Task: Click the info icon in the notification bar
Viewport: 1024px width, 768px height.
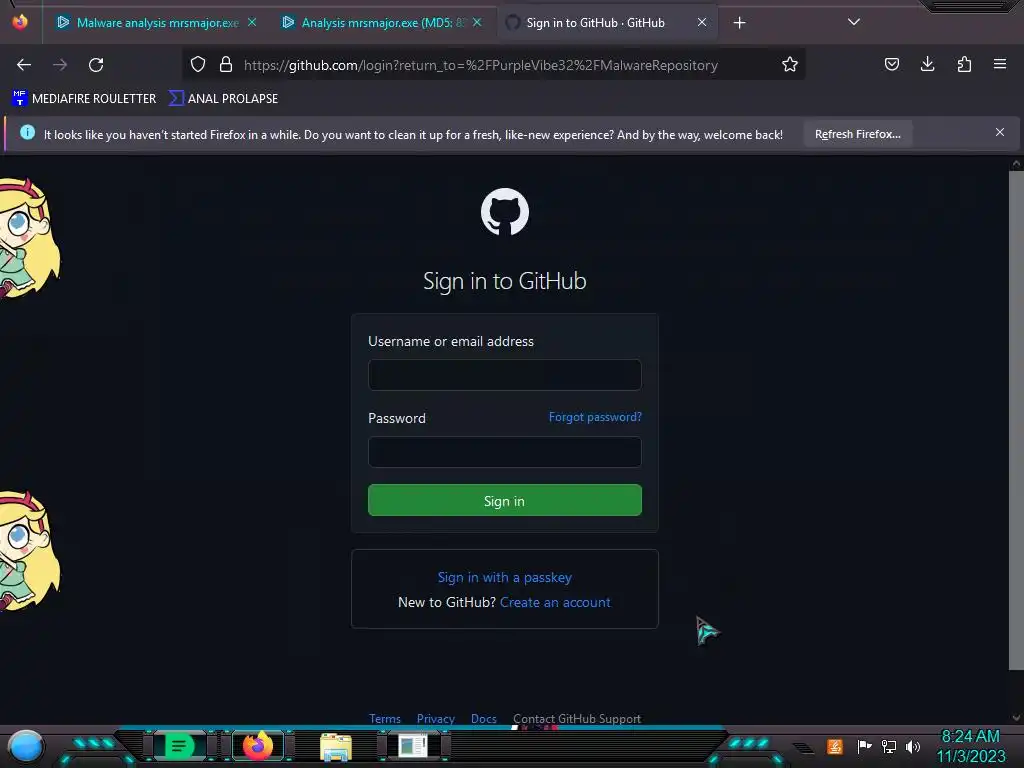Action: click(x=27, y=133)
